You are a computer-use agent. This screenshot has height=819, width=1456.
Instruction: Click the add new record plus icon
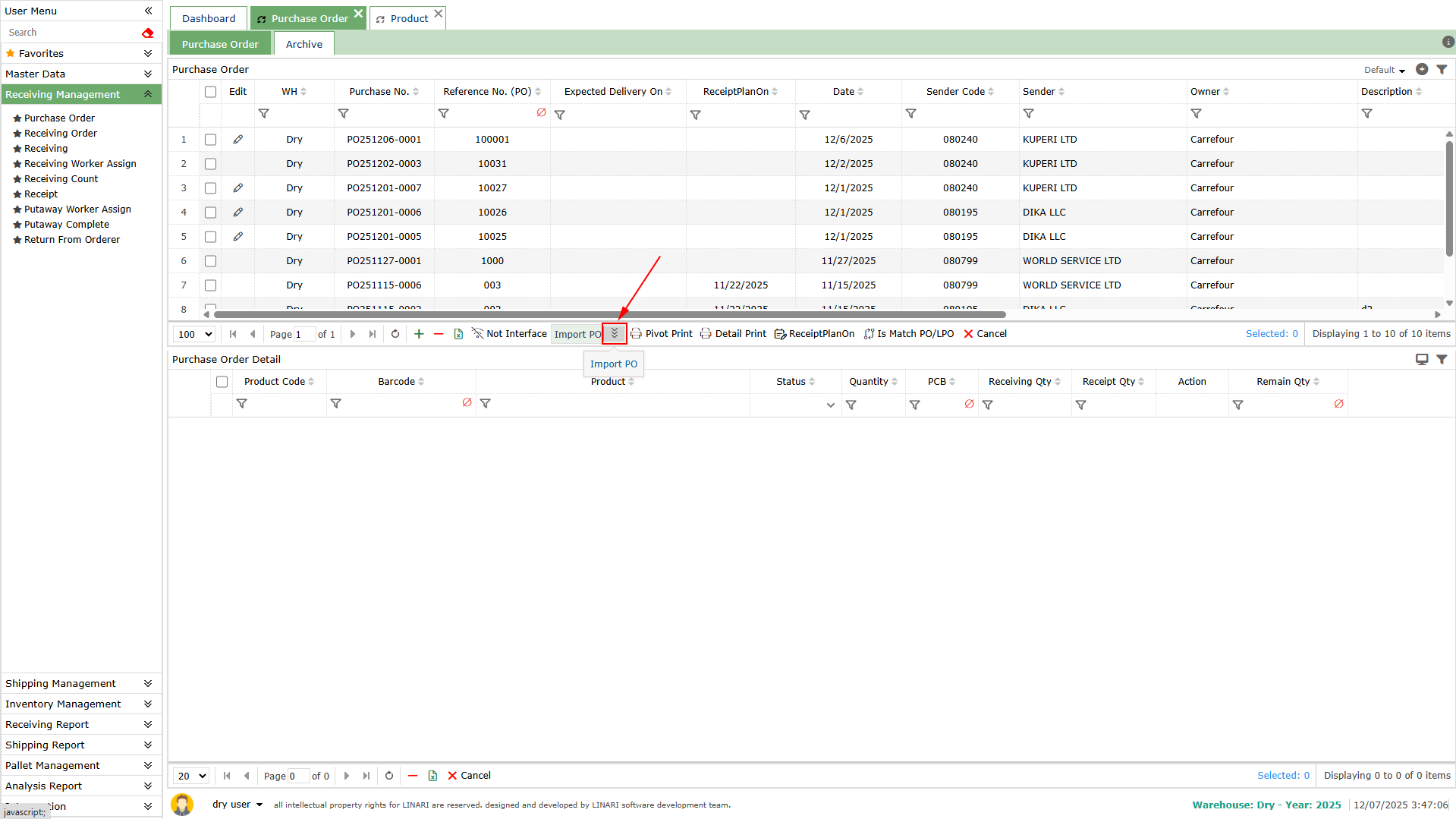419,334
